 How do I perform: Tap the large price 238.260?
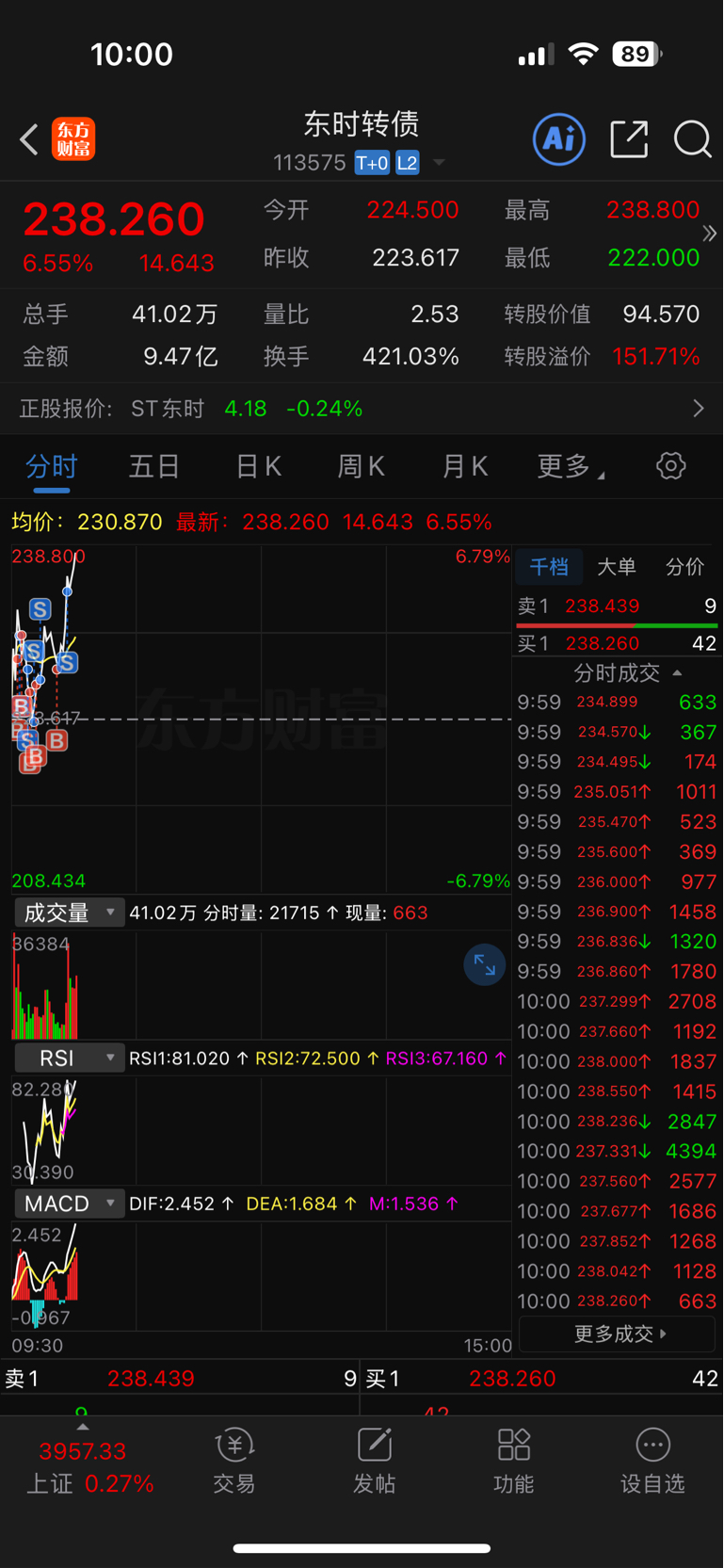[x=113, y=219]
